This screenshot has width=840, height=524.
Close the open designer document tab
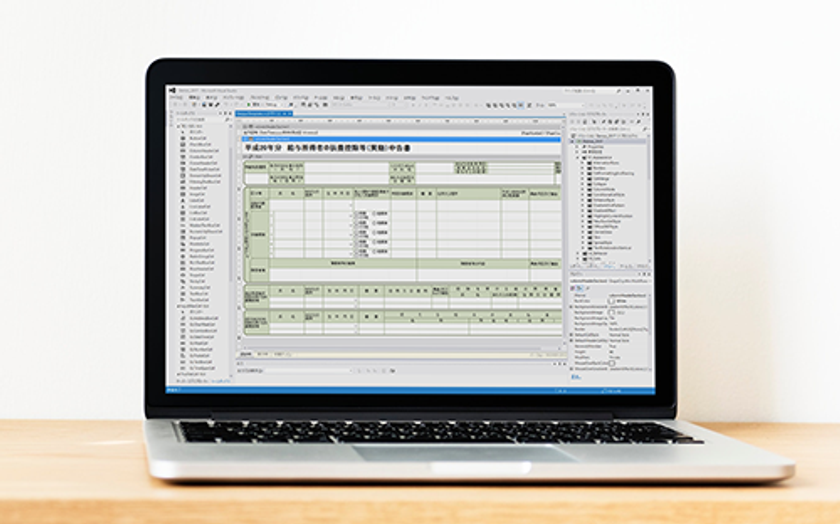point(290,114)
